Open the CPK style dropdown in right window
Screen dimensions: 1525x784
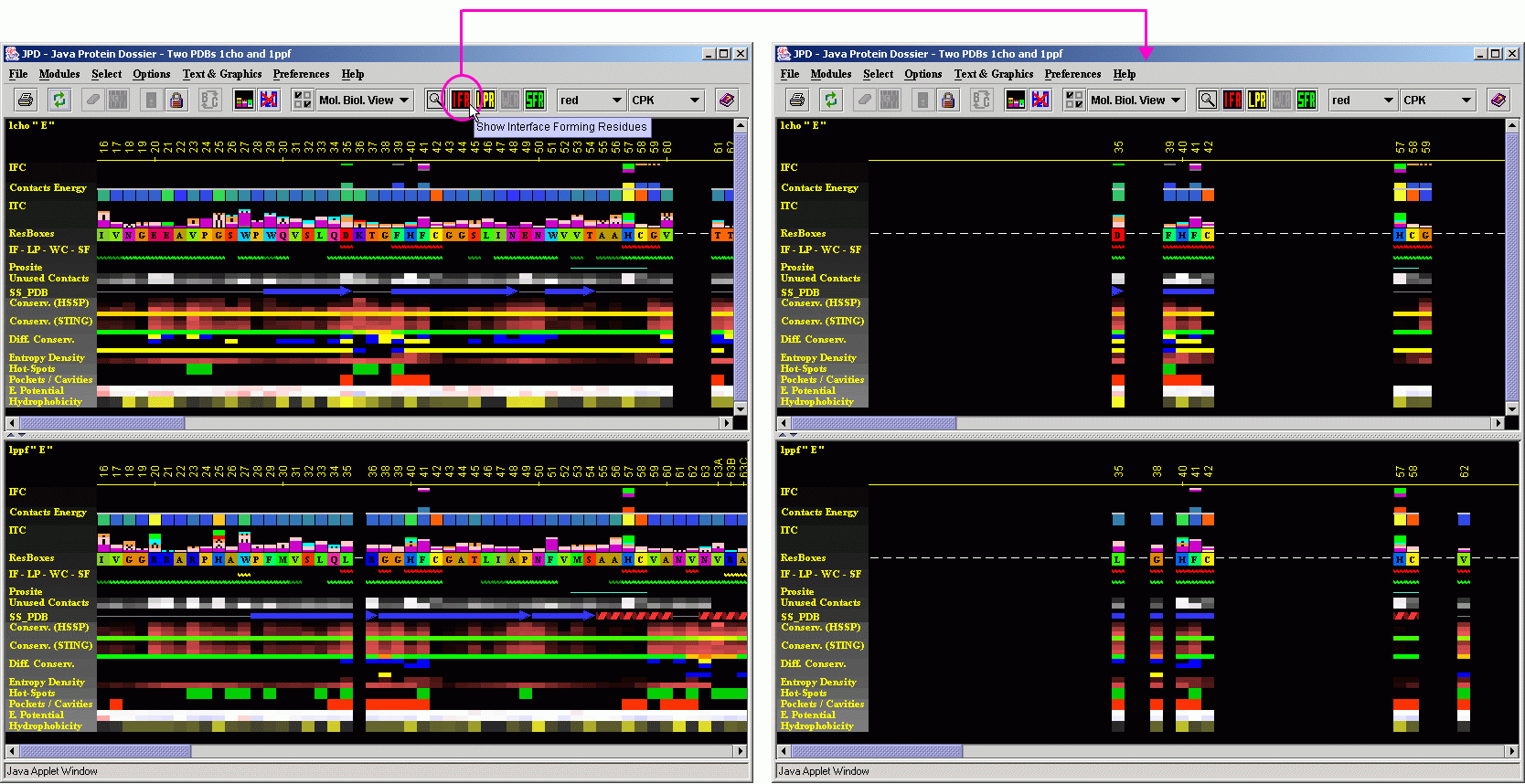tap(1437, 100)
